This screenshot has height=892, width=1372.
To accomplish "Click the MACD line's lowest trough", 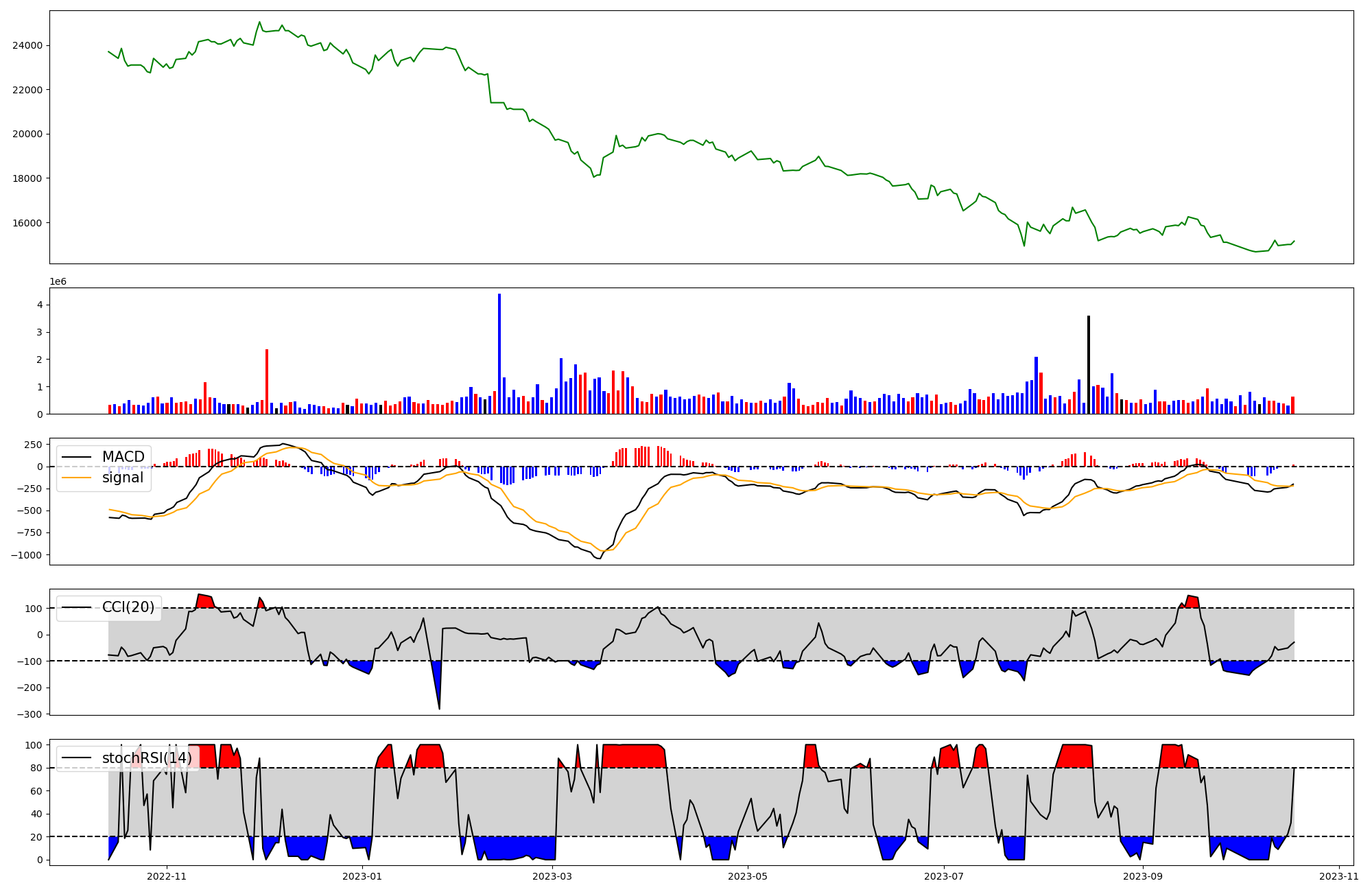I will tap(598, 559).
